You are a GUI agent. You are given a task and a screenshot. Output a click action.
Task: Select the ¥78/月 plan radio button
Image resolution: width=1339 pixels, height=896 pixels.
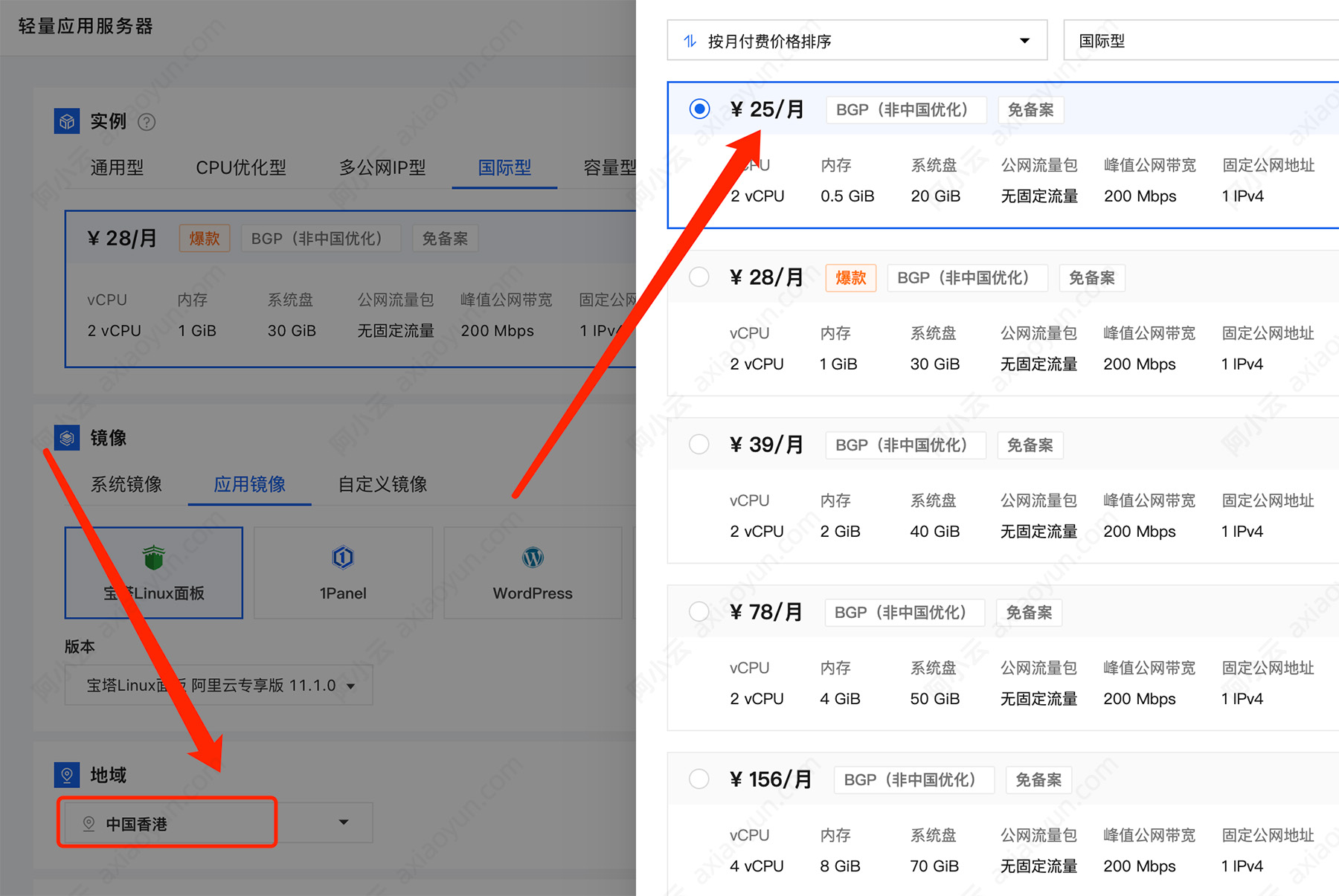pyautogui.click(x=699, y=612)
